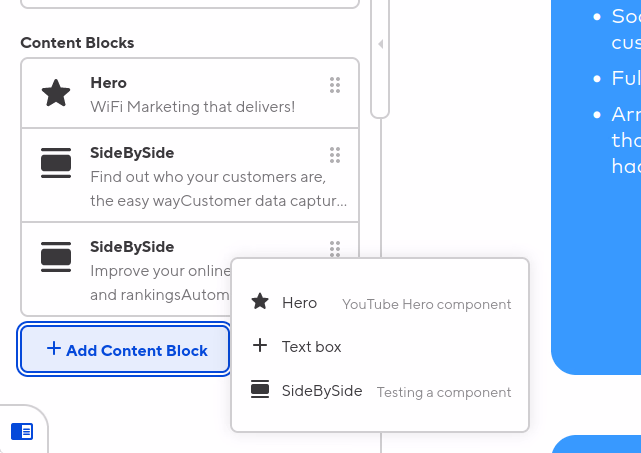Toggle the sidebar panel icon at bottom left
641x453 pixels.
click(22, 431)
